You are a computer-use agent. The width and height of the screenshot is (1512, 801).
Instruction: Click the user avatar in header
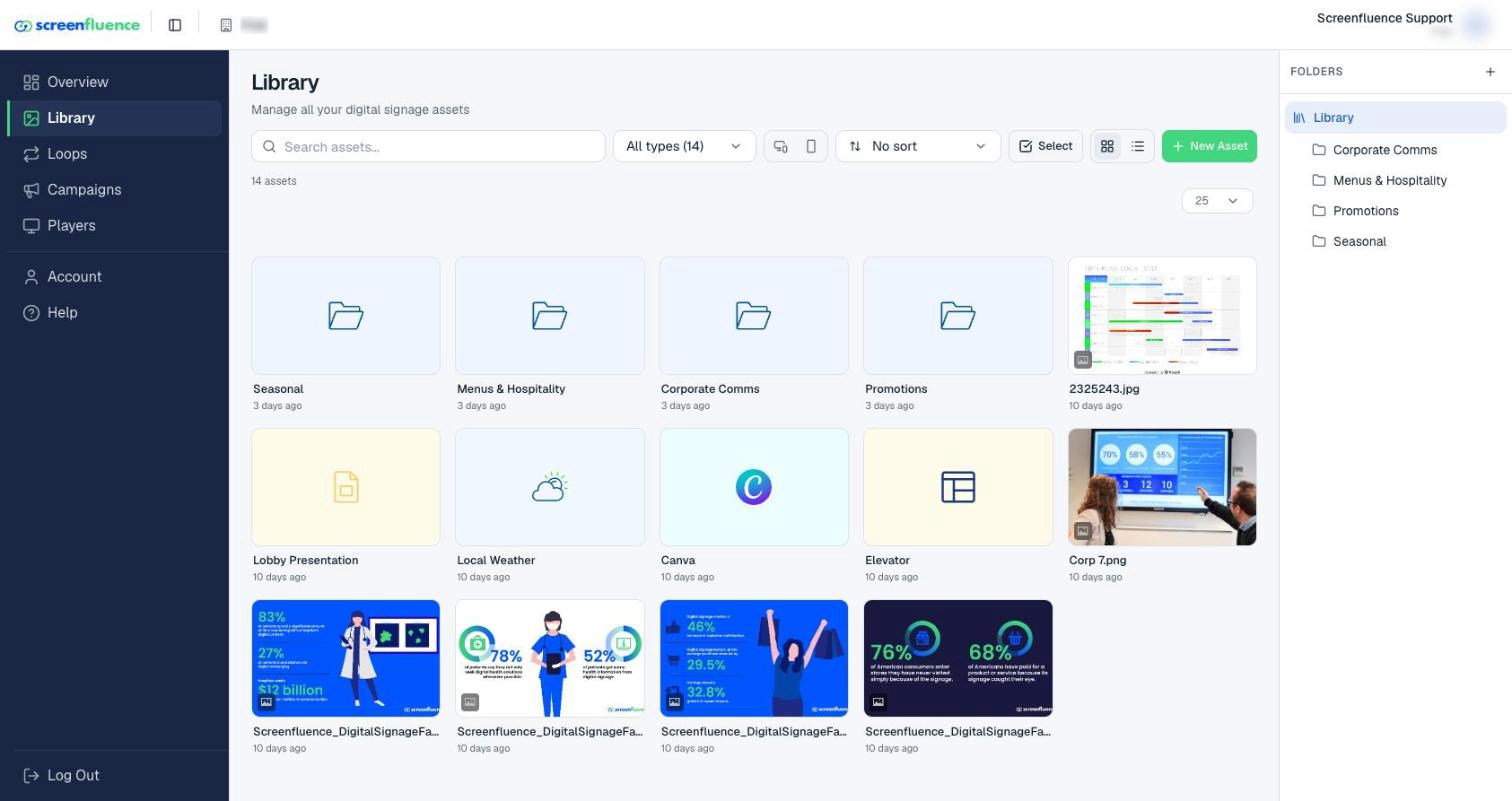click(1476, 24)
